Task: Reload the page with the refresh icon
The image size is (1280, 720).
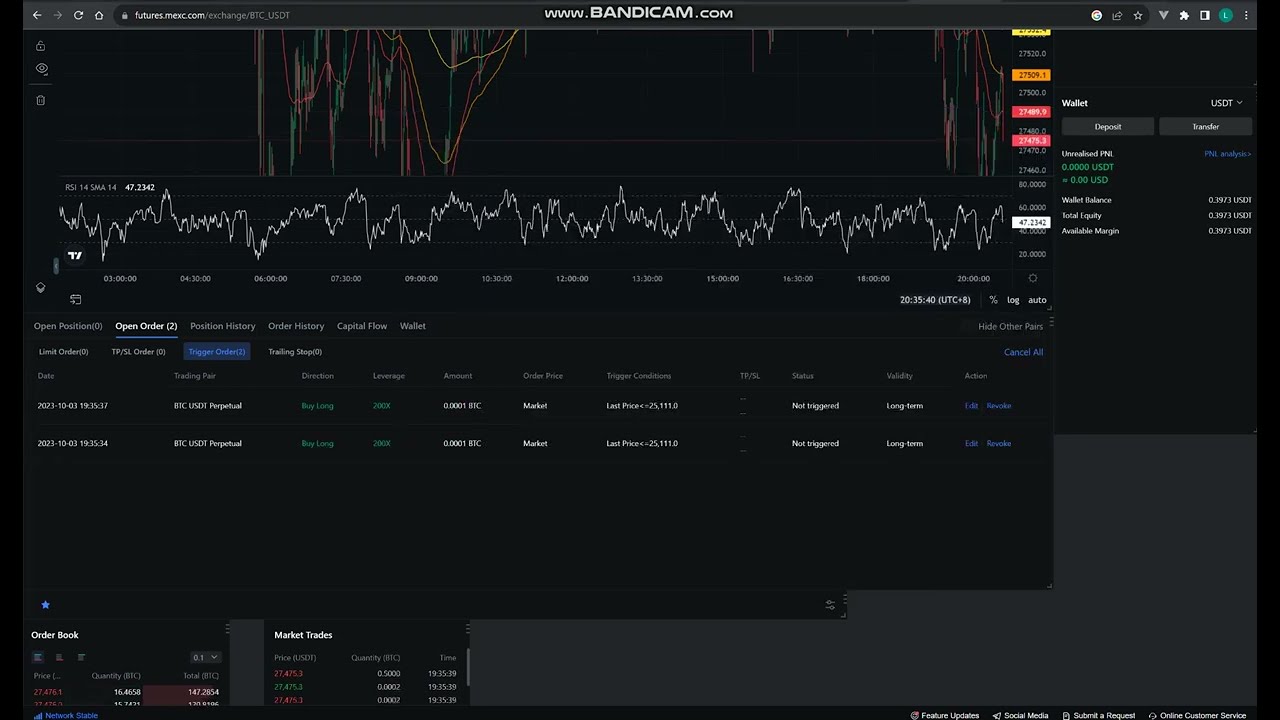Action: point(78,15)
